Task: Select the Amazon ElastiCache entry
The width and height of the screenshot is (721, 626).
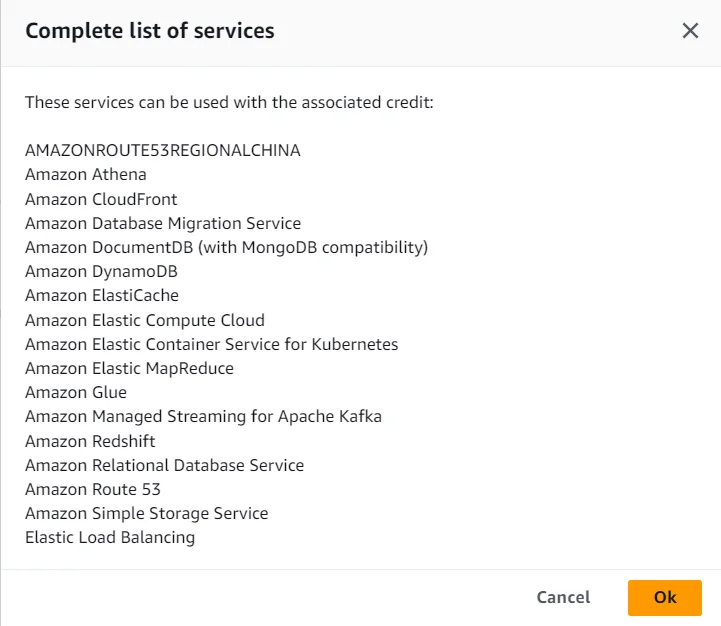Action: click(102, 295)
